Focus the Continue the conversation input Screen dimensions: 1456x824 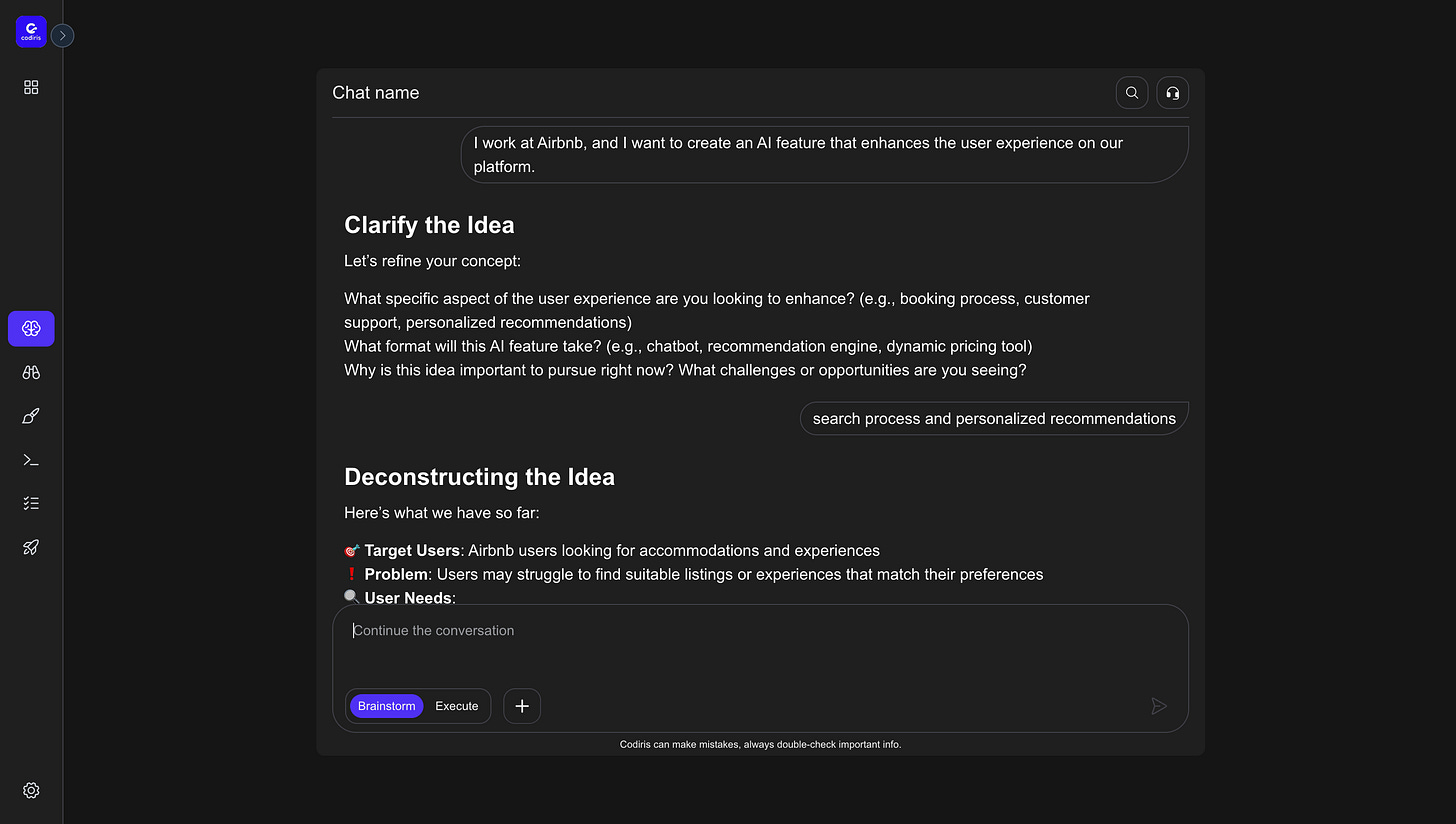click(x=760, y=631)
